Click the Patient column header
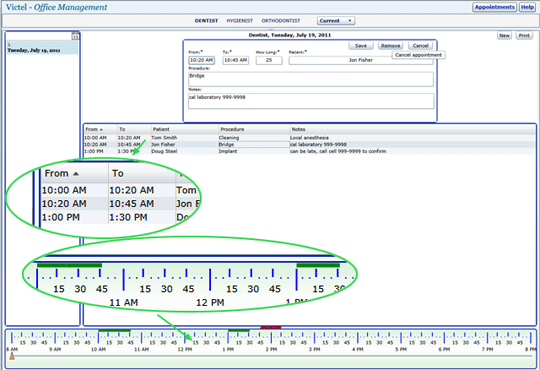 point(185,129)
